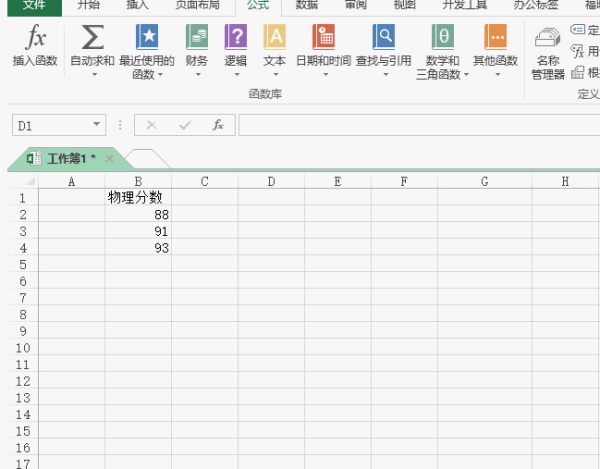Expand the Lookup and Reference dropdown arrow
600x469 pixels.
(x=385, y=75)
